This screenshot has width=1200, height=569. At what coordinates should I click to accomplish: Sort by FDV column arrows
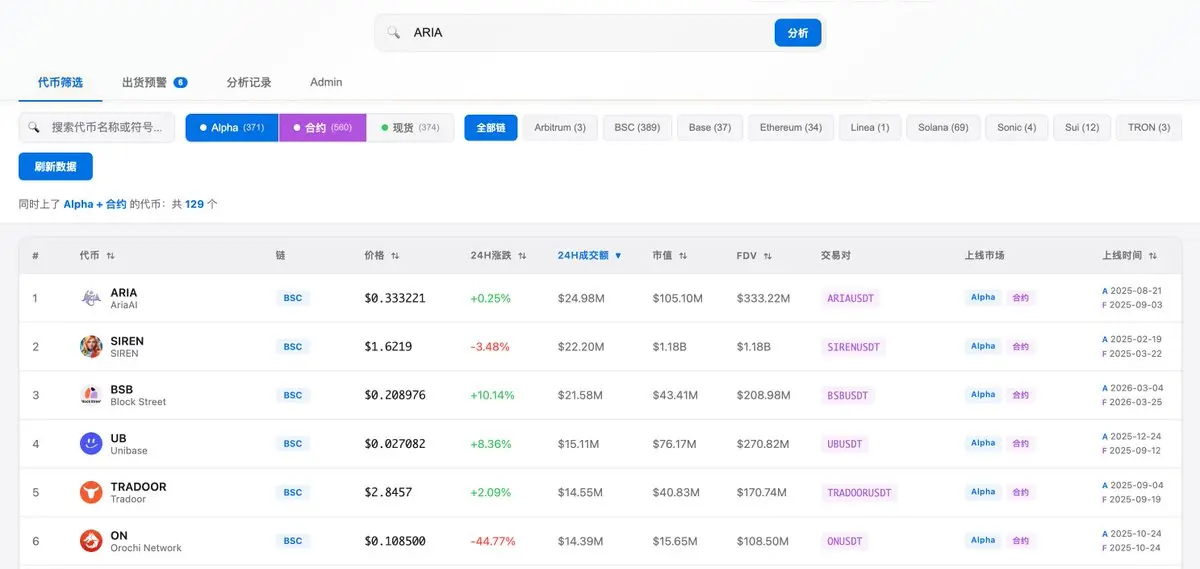(768, 256)
